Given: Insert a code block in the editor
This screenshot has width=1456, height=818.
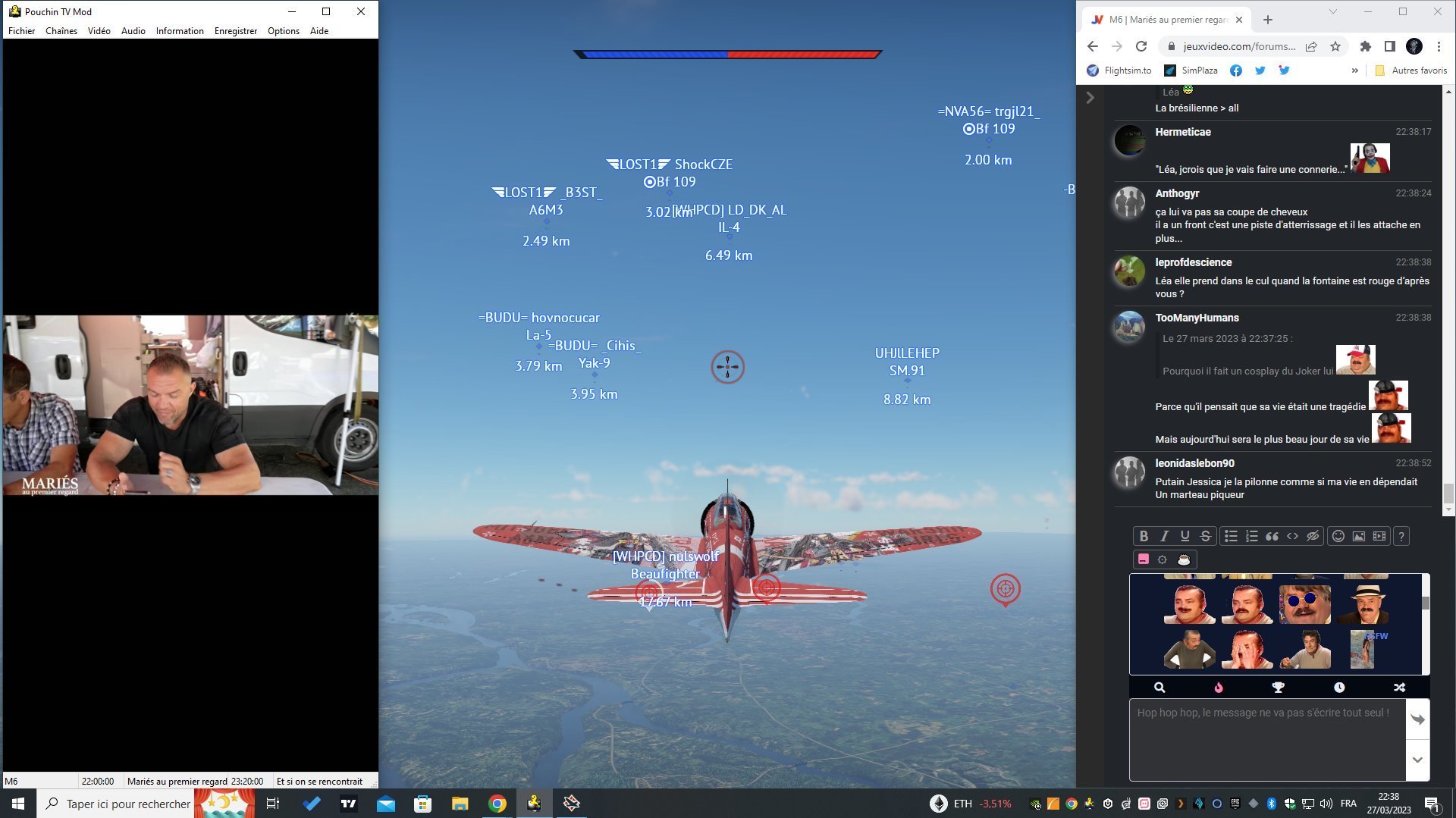Looking at the screenshot, I should coord(1292,536).
